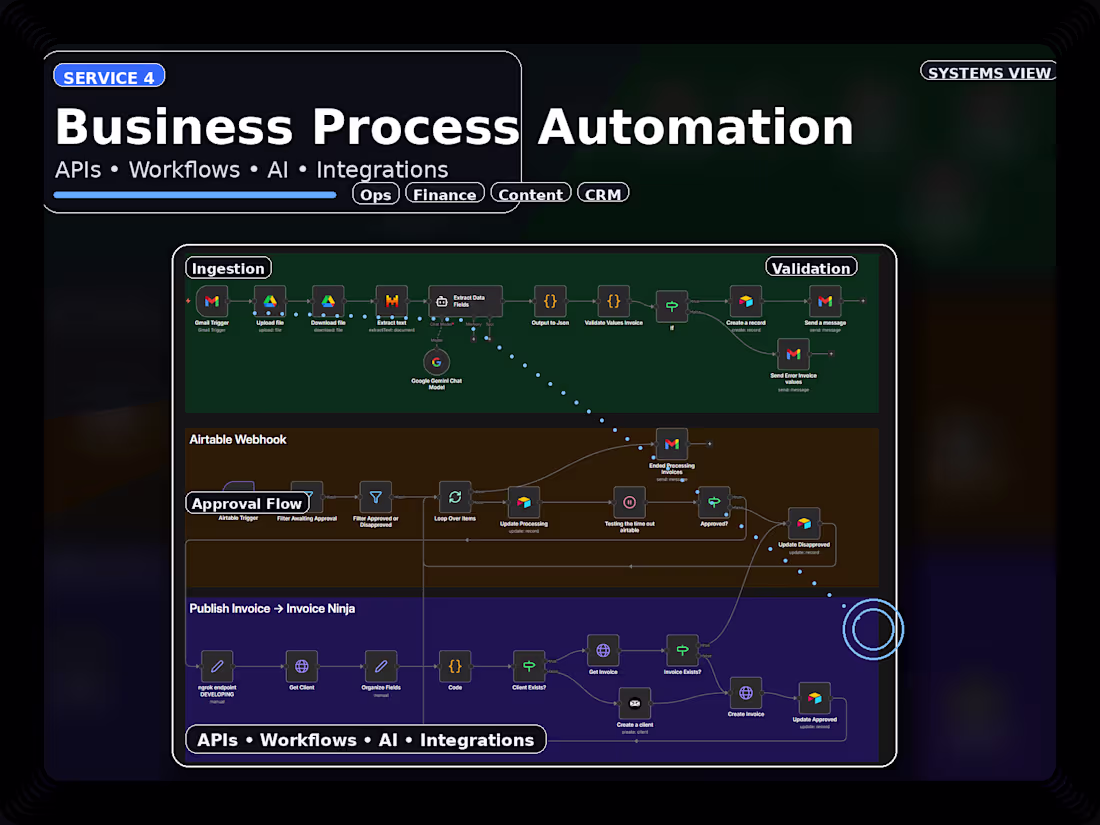Viewport: 1100px width, 825px height.
Task: Open the Organize Fields node
Action: 381,666
